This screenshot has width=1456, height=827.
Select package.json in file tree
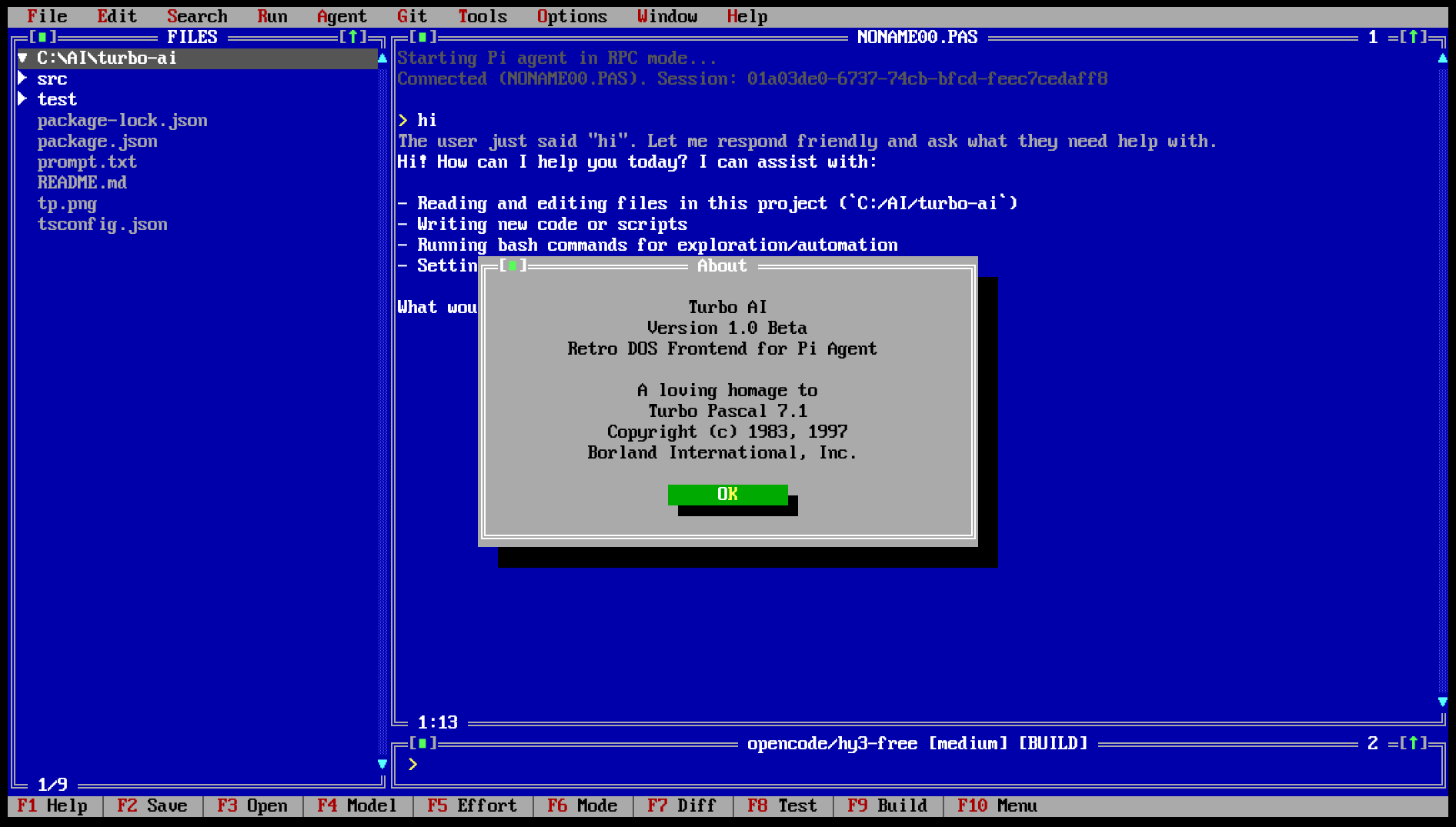(x=98, y=141)
